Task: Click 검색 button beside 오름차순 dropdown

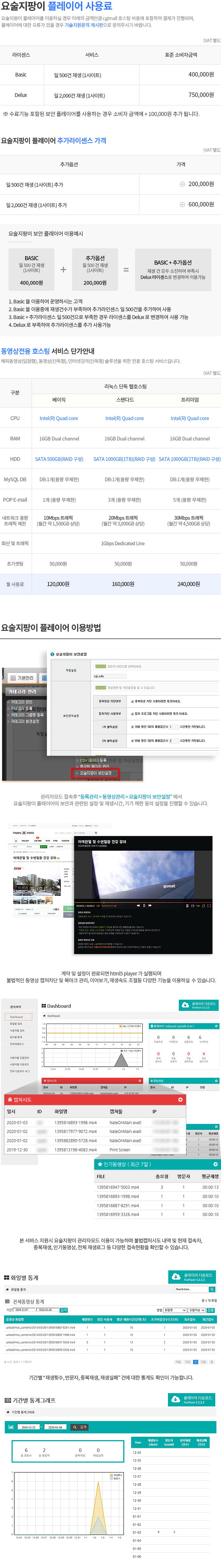Action: point(211,1310)
